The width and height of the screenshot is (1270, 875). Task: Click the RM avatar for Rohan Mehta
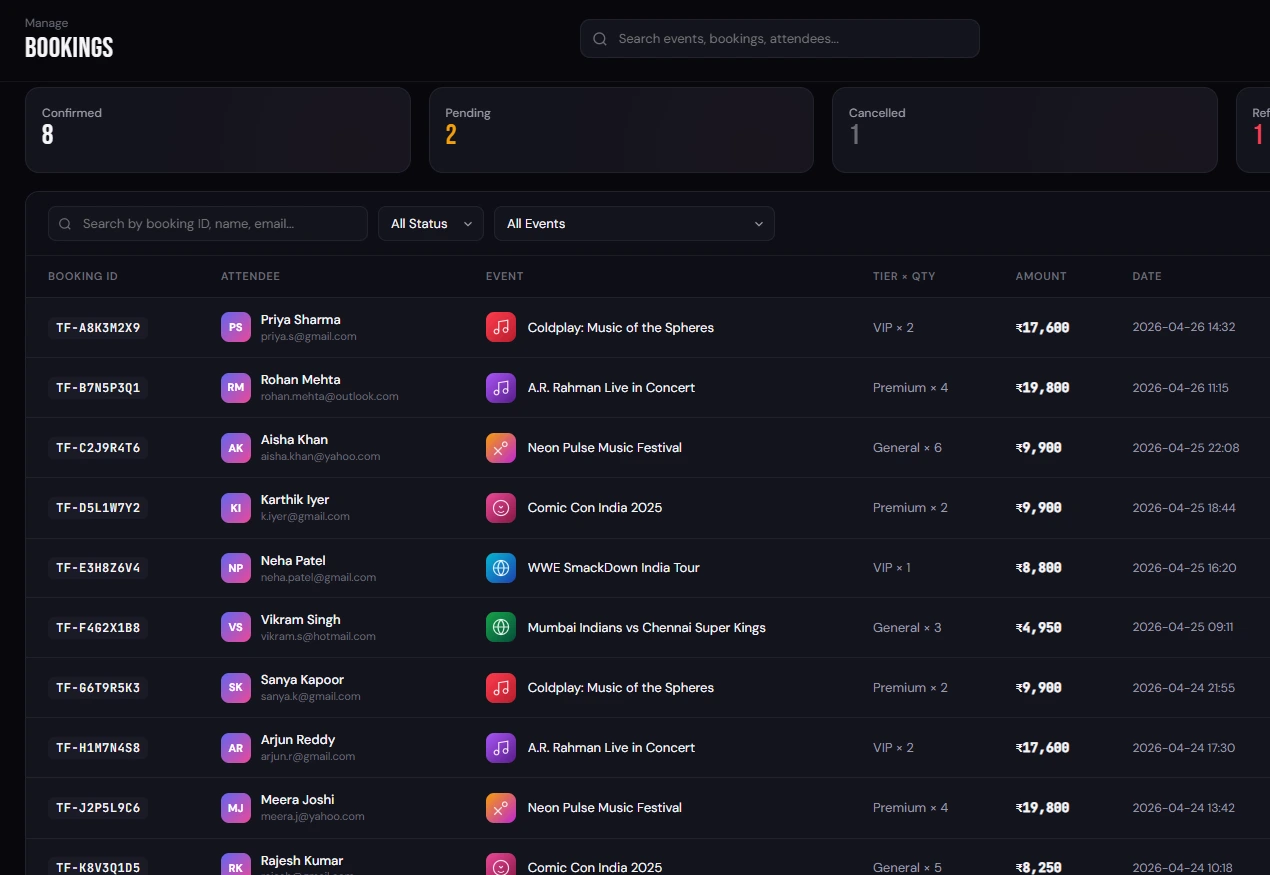tap(236, 387)
